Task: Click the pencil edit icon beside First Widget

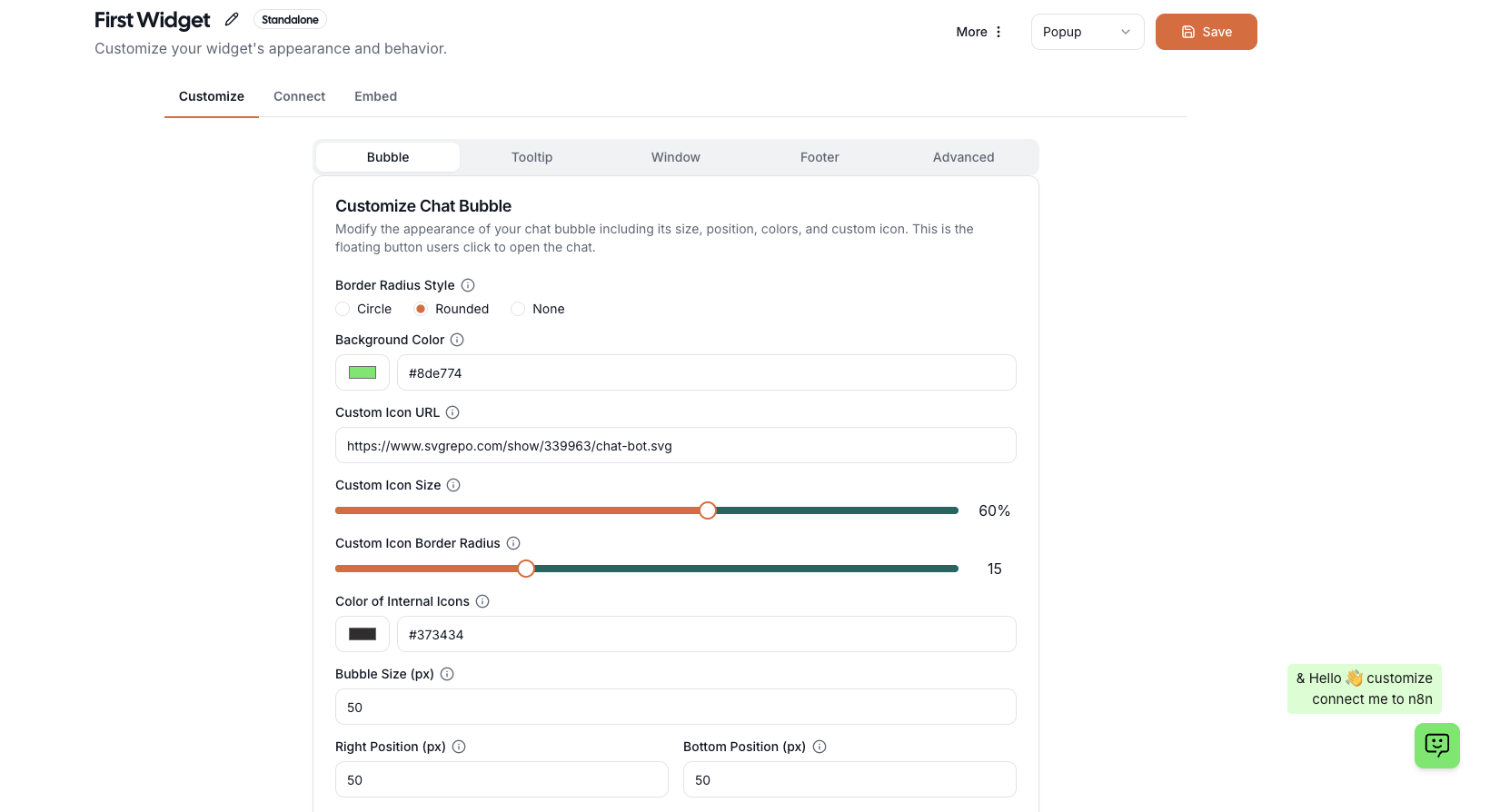Action: 232,19
